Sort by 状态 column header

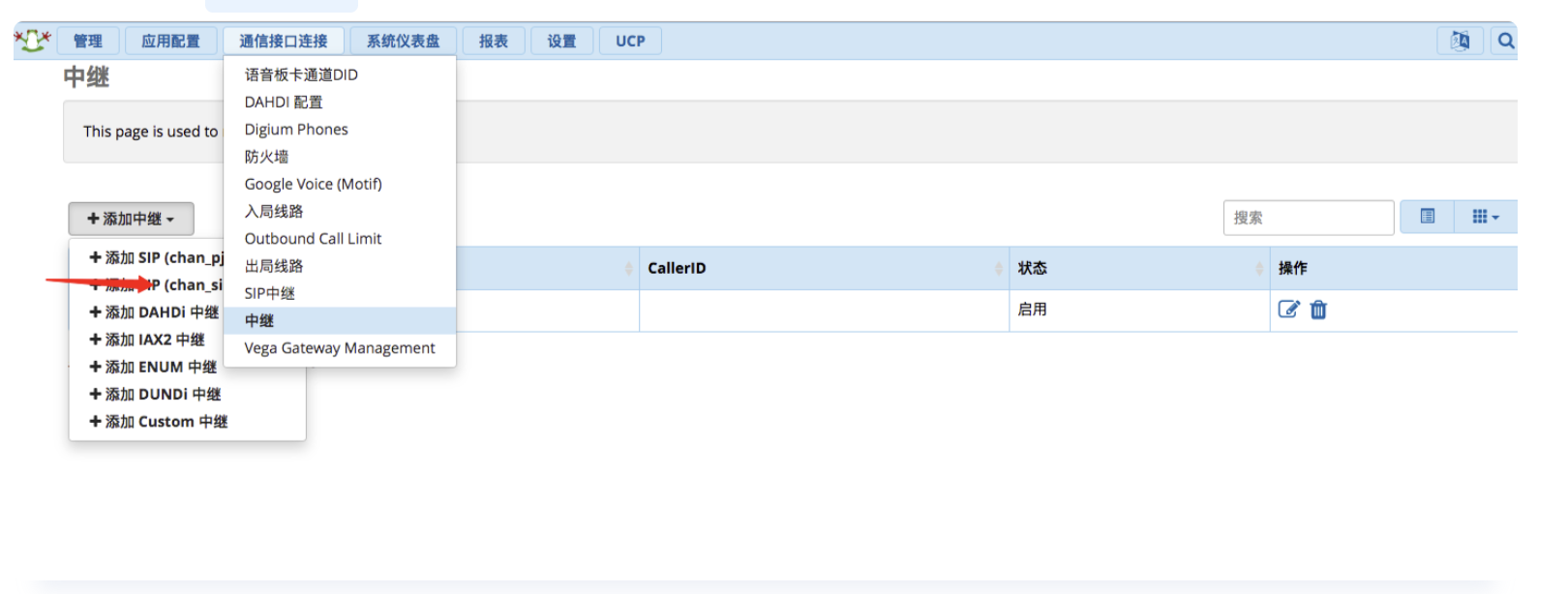(1139, 268)
